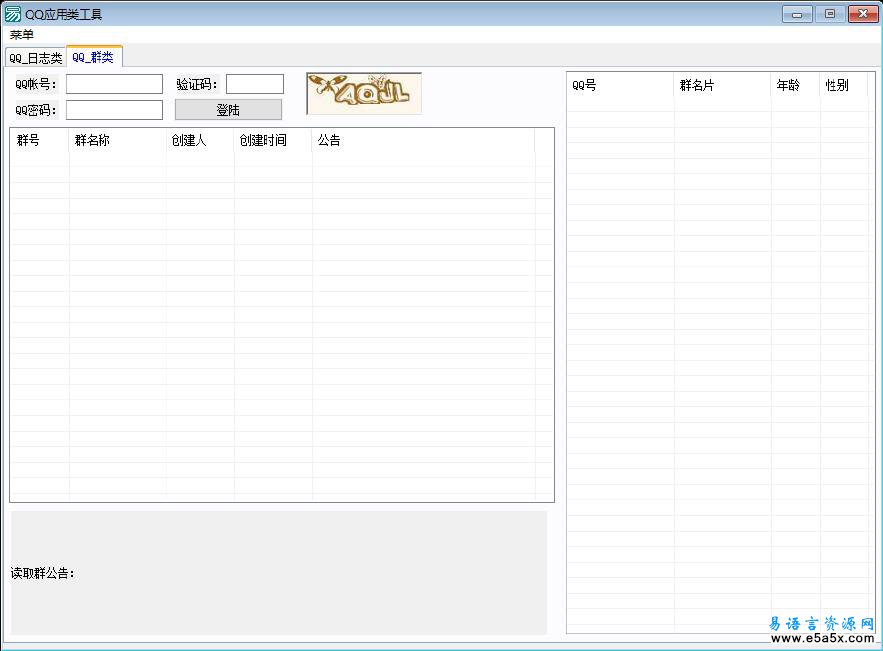Click the QQ应用类工具 title bar app icon
The height and width of the screenshot is (651, 883).
tap(12, 14)
